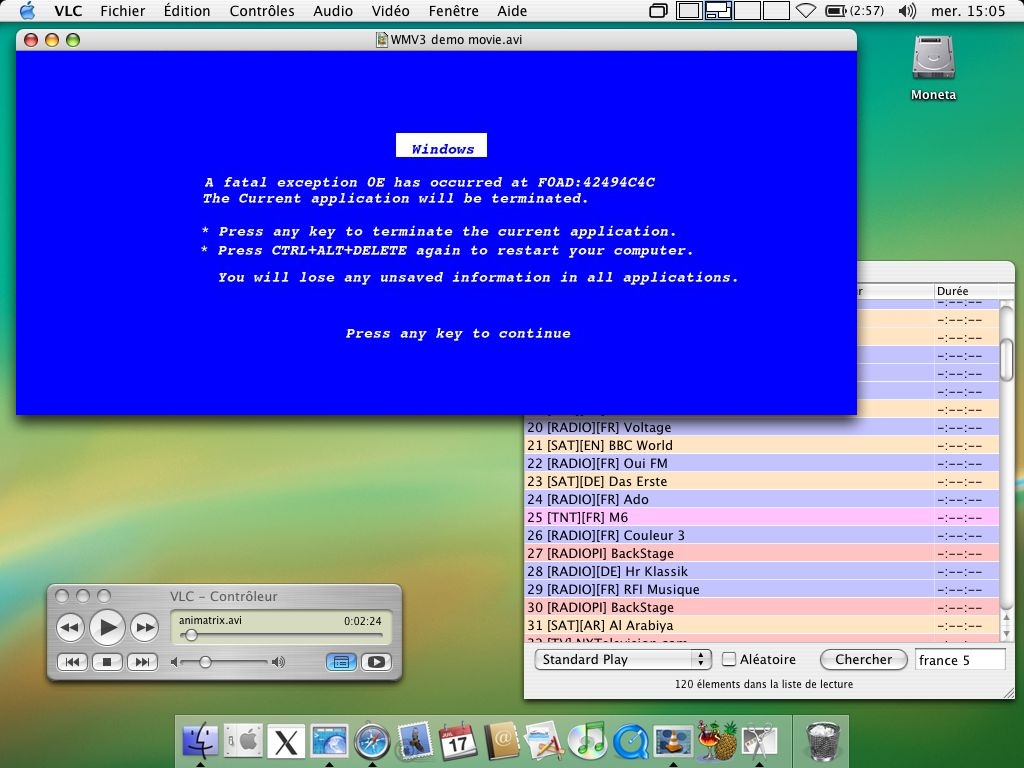Screen dimensions: 1024x768
Task: Switch to the fourth virtual desktop in pager
Action: point(775,10)
